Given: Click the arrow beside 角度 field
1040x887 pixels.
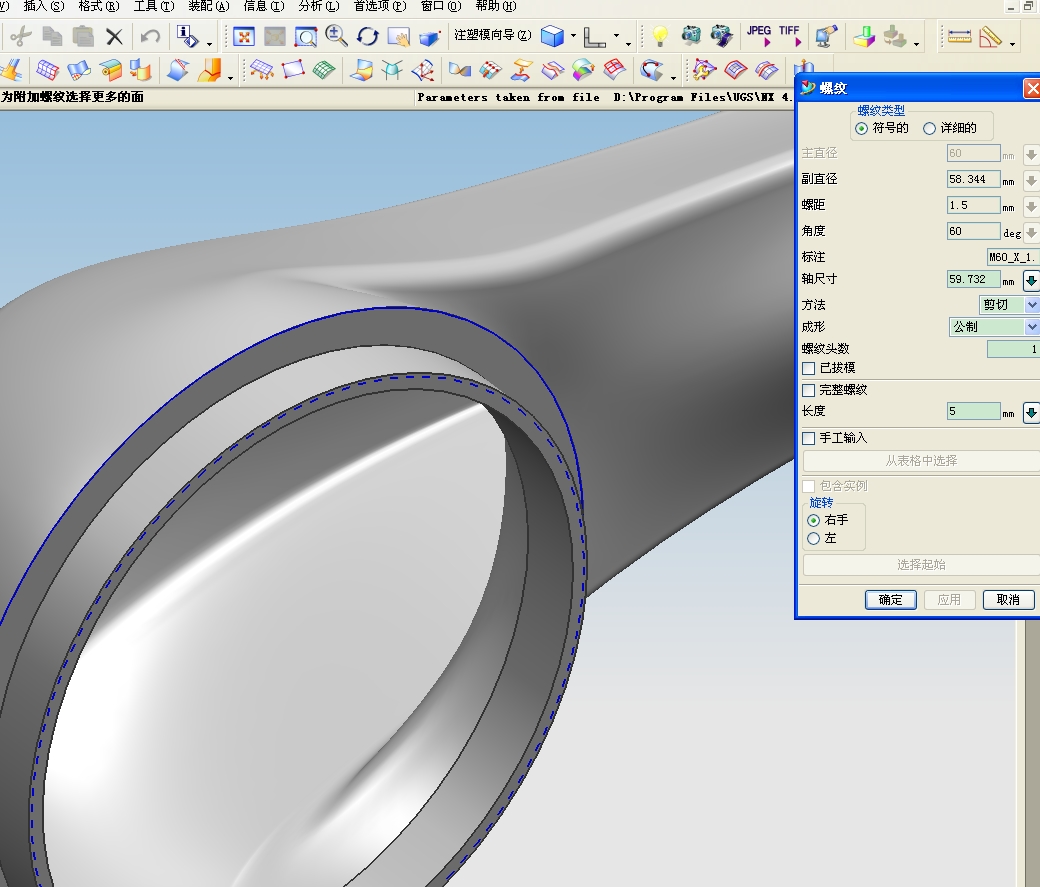Looking at the screenshot, I should point(1031,232).
